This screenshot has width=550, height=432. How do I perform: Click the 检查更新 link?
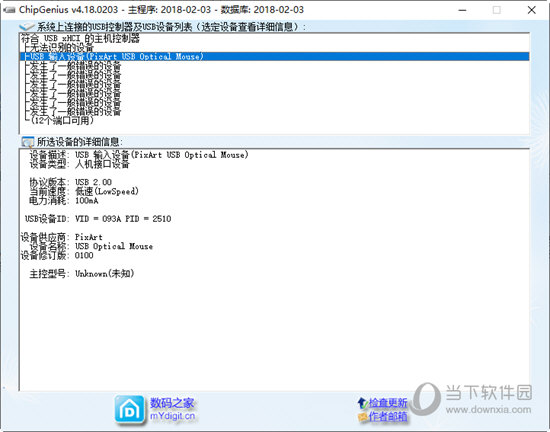pos(388,403)
